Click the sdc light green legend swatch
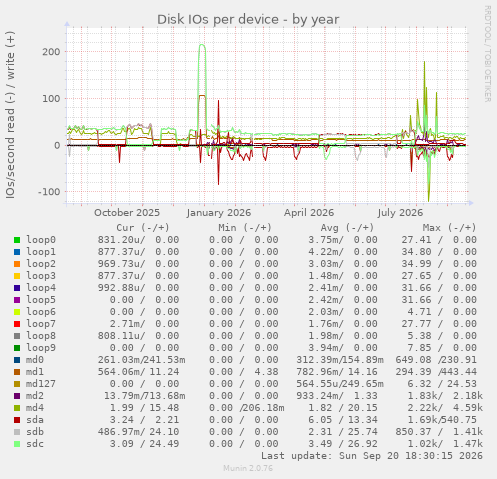Viewport: 497px width, 479px height. pos(17,444)
